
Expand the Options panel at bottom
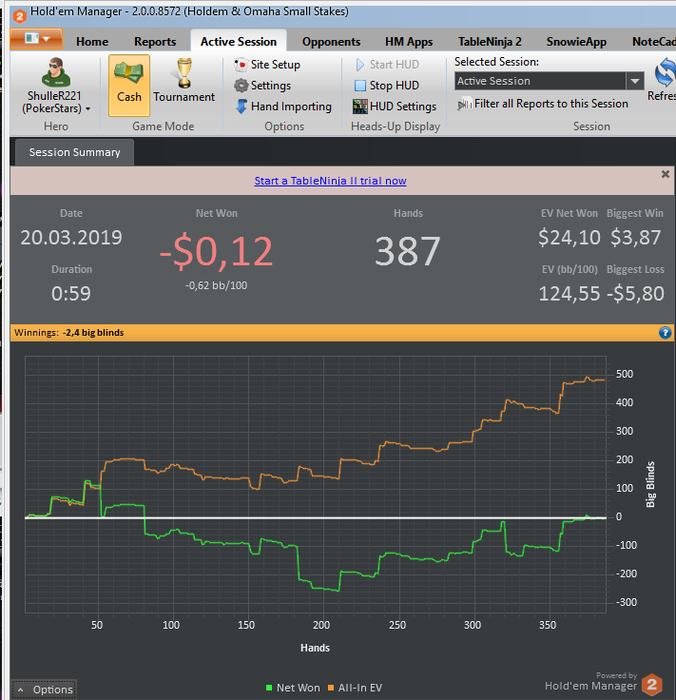point(44,689)
